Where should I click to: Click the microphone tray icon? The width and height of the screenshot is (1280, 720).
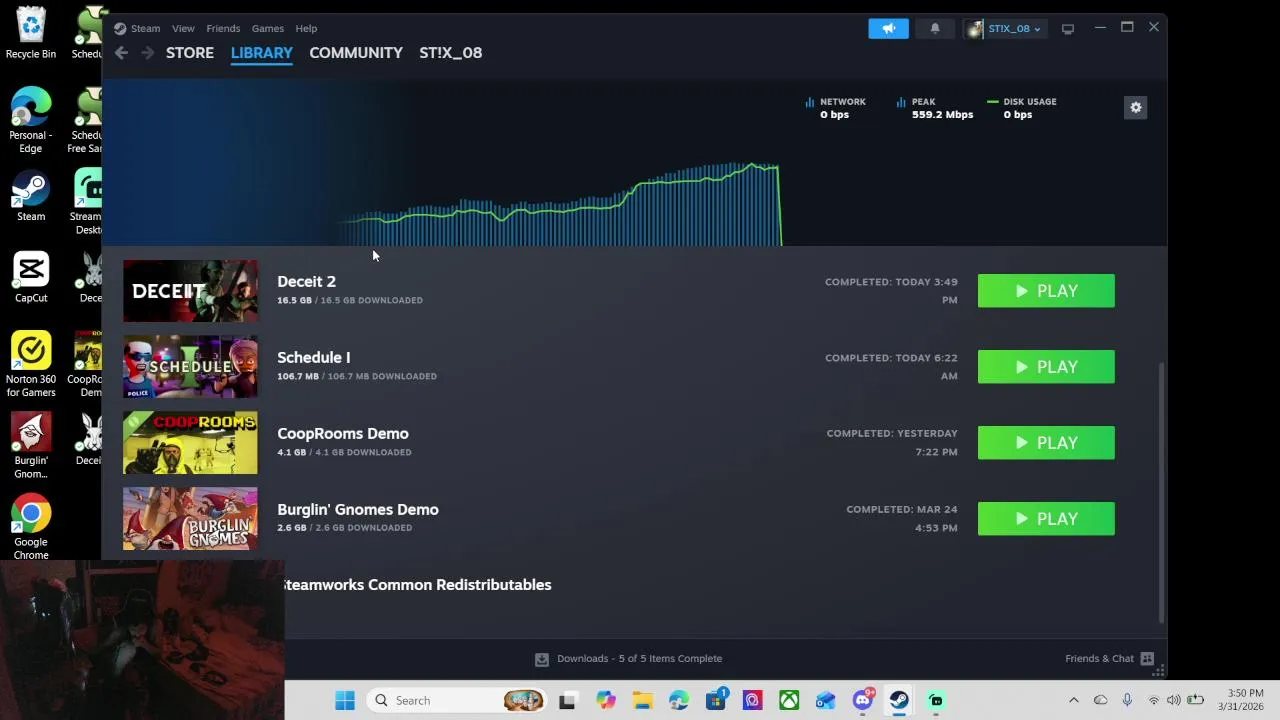click(1127, 701)
